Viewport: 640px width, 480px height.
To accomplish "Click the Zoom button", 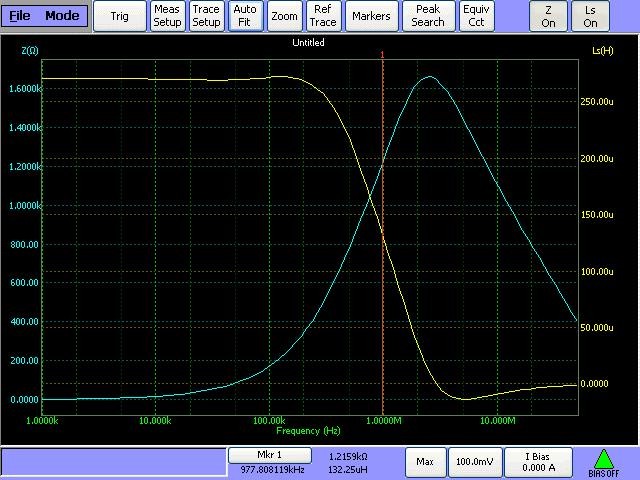I will [x=284, y=16].
